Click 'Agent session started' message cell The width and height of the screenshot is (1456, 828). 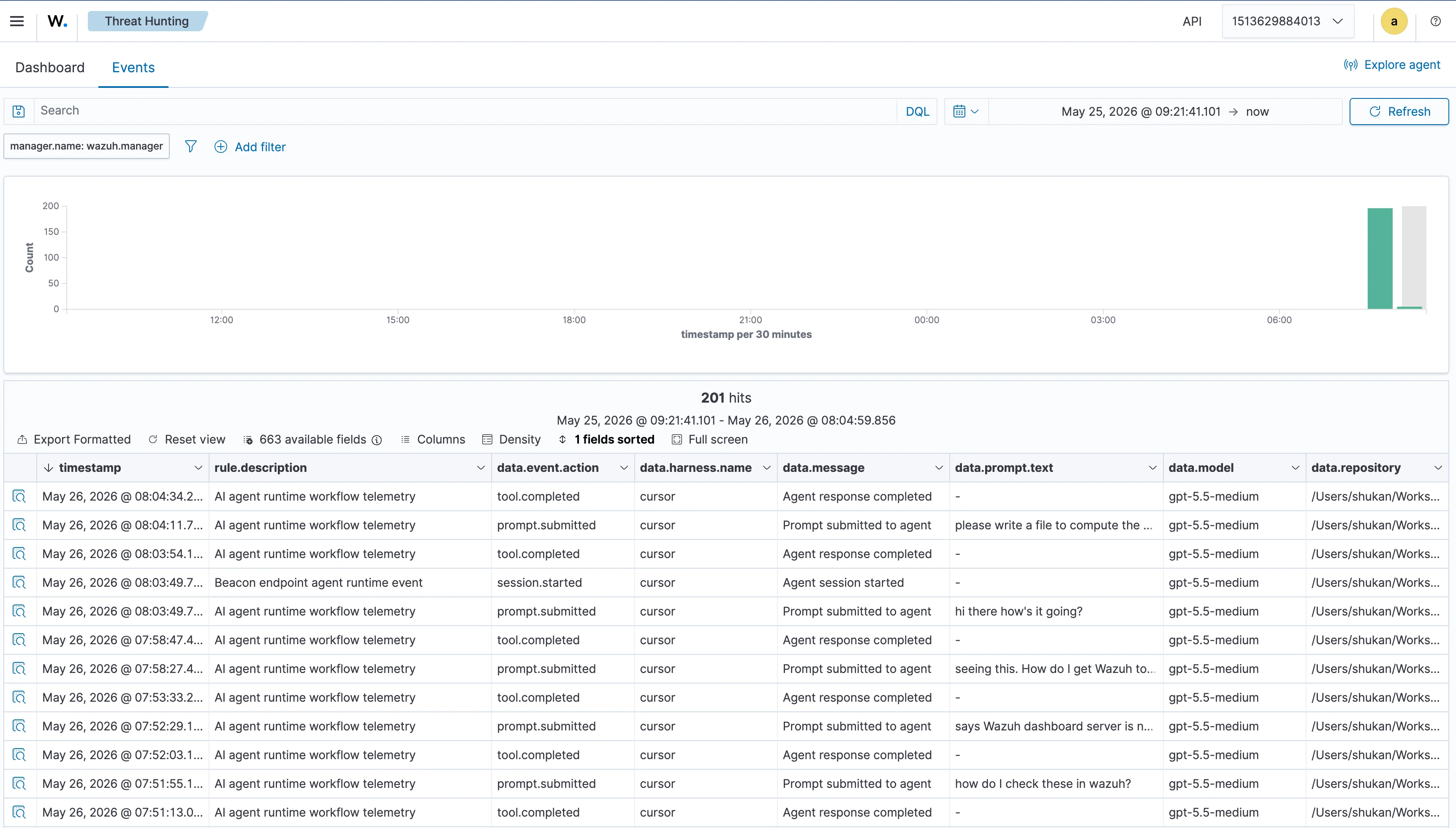click(x=863, y=583)
